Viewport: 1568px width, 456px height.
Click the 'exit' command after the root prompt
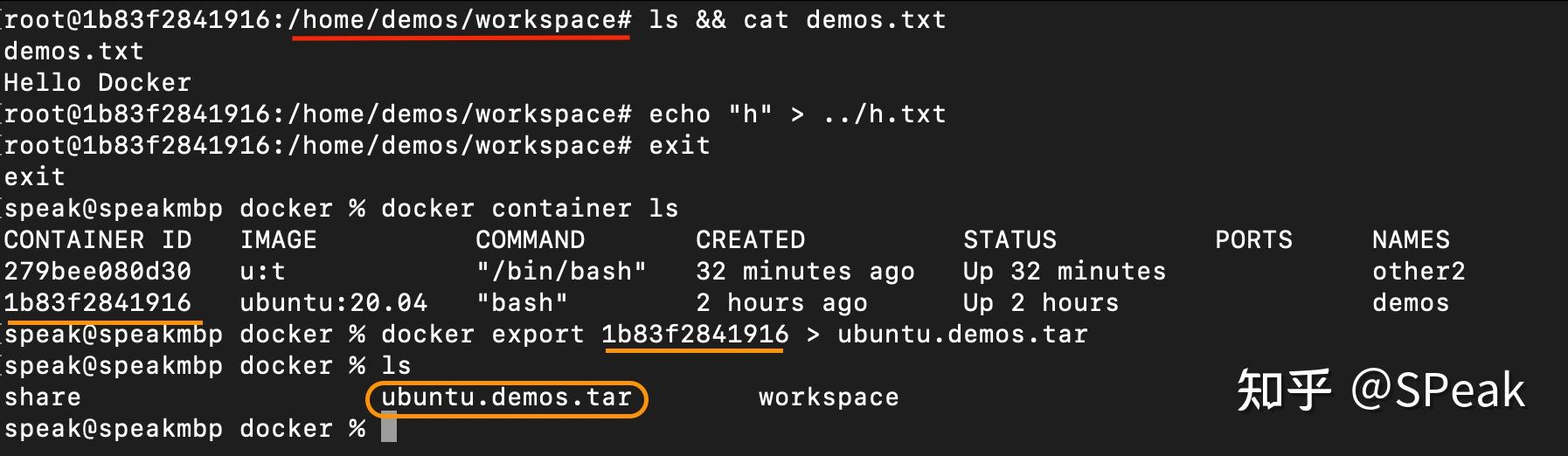680,146
